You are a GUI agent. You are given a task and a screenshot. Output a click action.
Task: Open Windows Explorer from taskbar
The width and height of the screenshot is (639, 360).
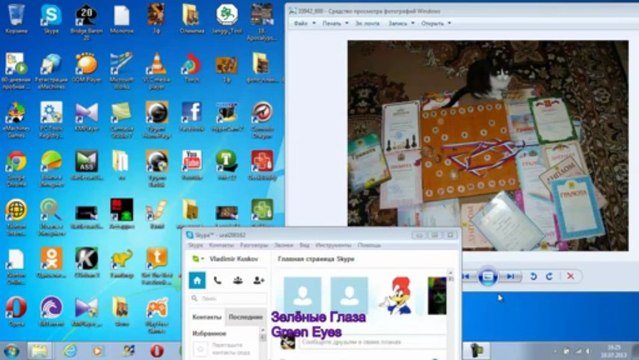point(39,351)
